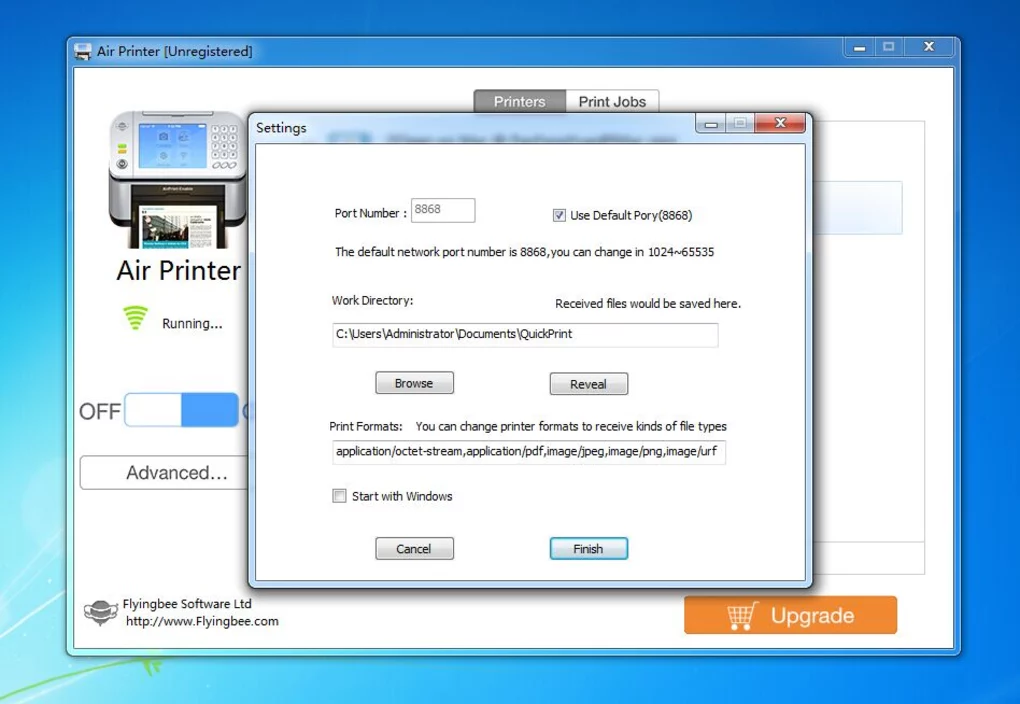Minimize the Air Printer main window

pyautogui.click(x=858, y=47)
